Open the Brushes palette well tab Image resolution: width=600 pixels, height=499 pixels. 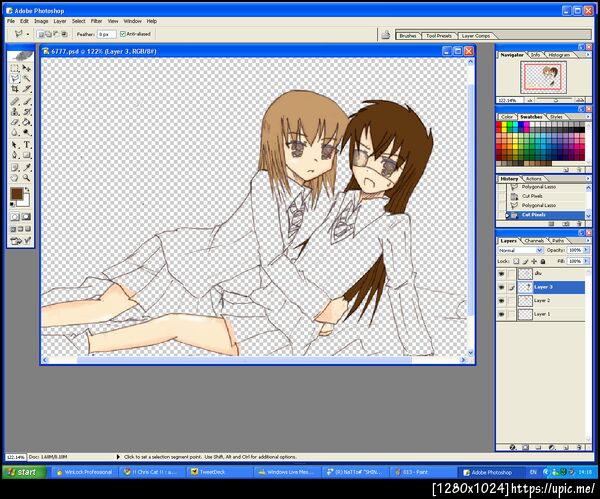408,36
